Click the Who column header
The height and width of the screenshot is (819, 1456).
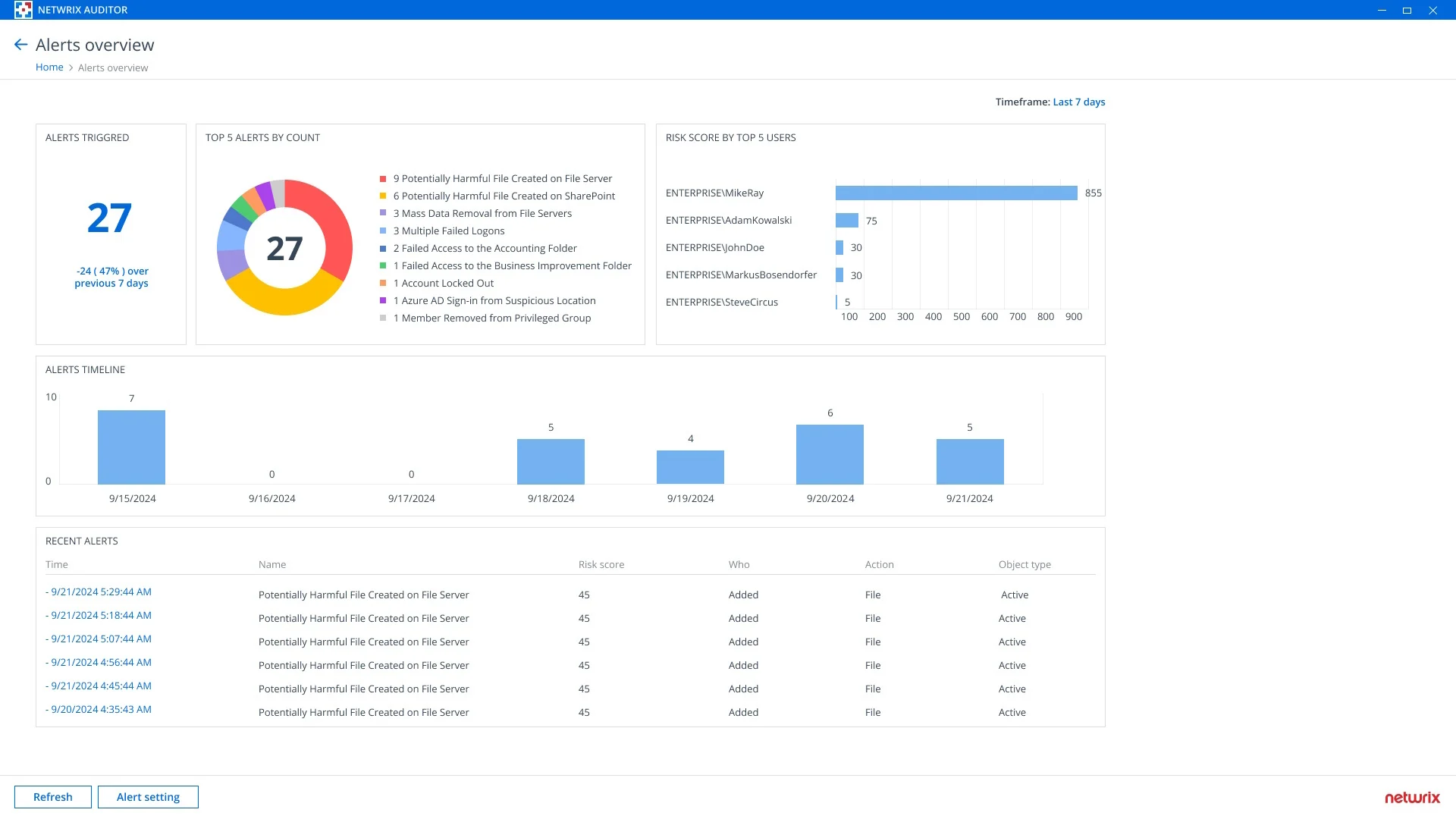pyautogui.click(x=739, y=564)
